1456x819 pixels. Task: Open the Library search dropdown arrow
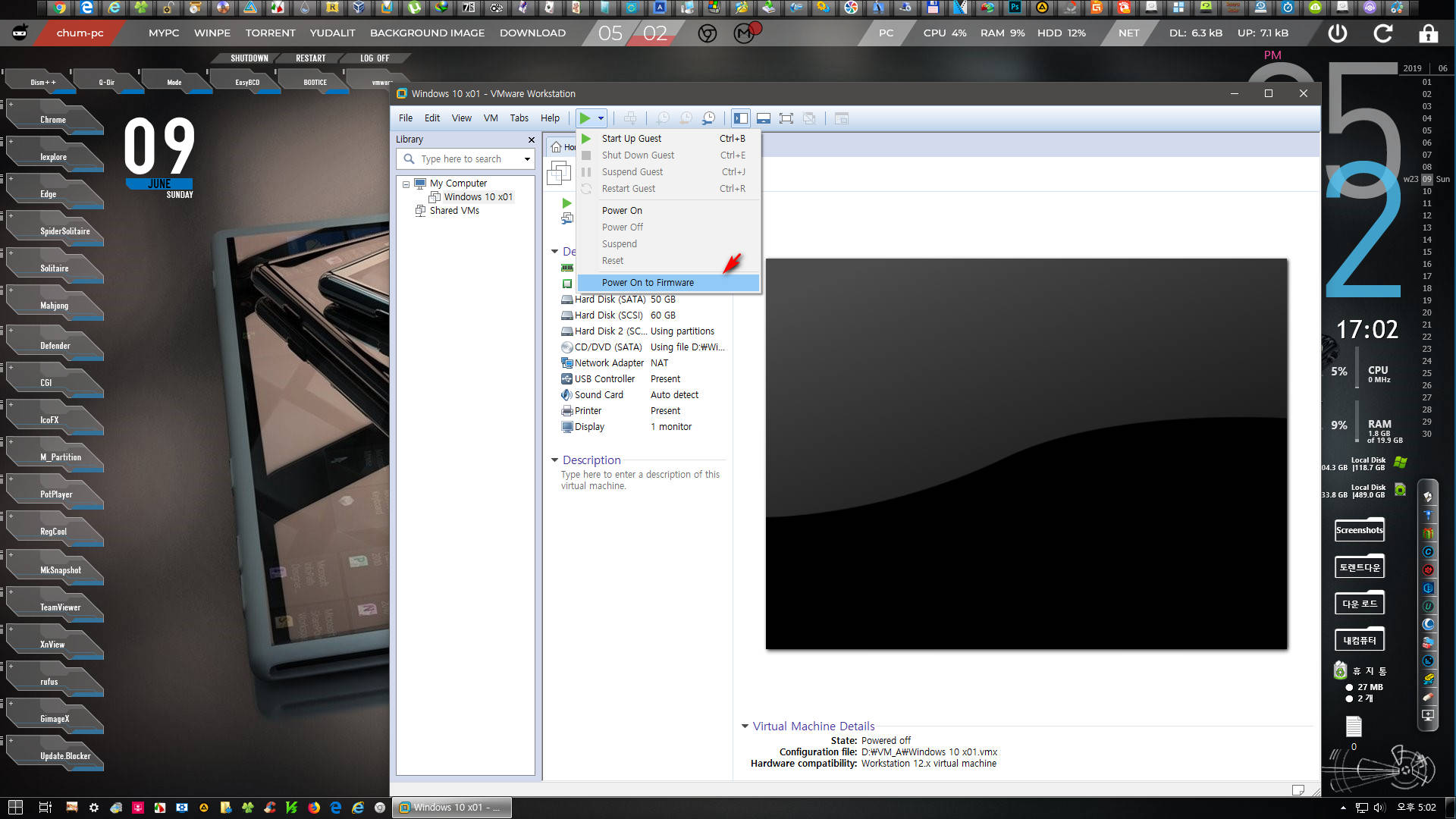(527, 159)
